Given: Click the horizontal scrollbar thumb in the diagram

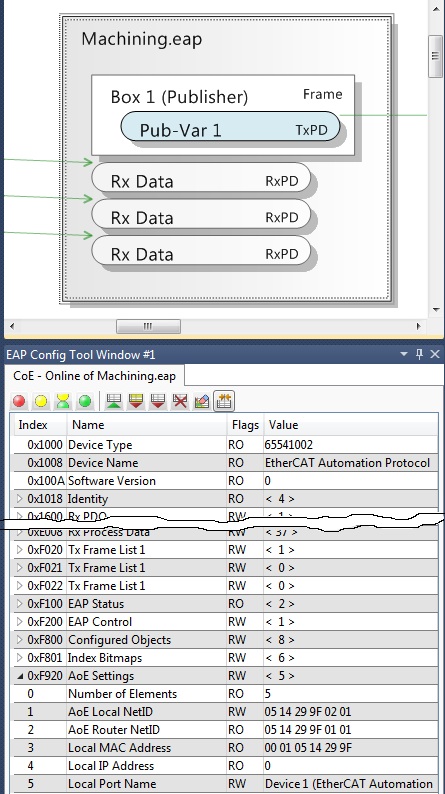Looking at the screenshot, I should [x=148, y=326].
